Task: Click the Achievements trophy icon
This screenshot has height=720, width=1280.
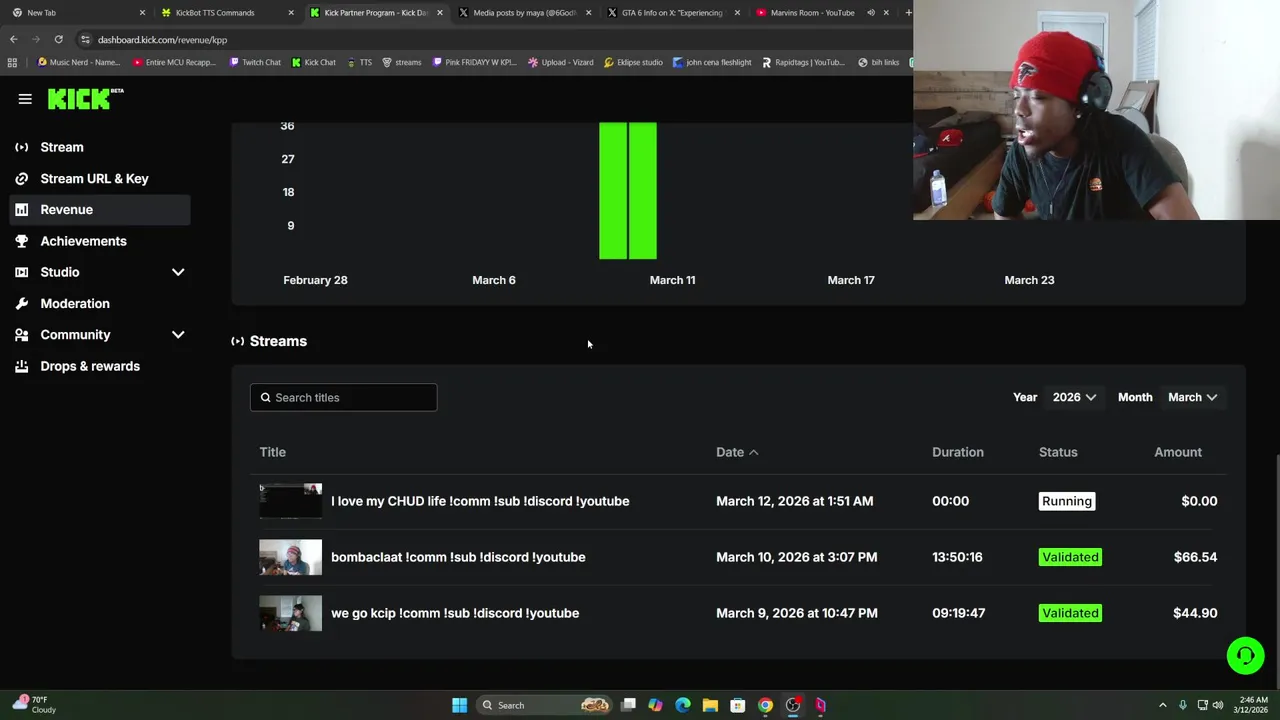Action: [x=22, y=241]
